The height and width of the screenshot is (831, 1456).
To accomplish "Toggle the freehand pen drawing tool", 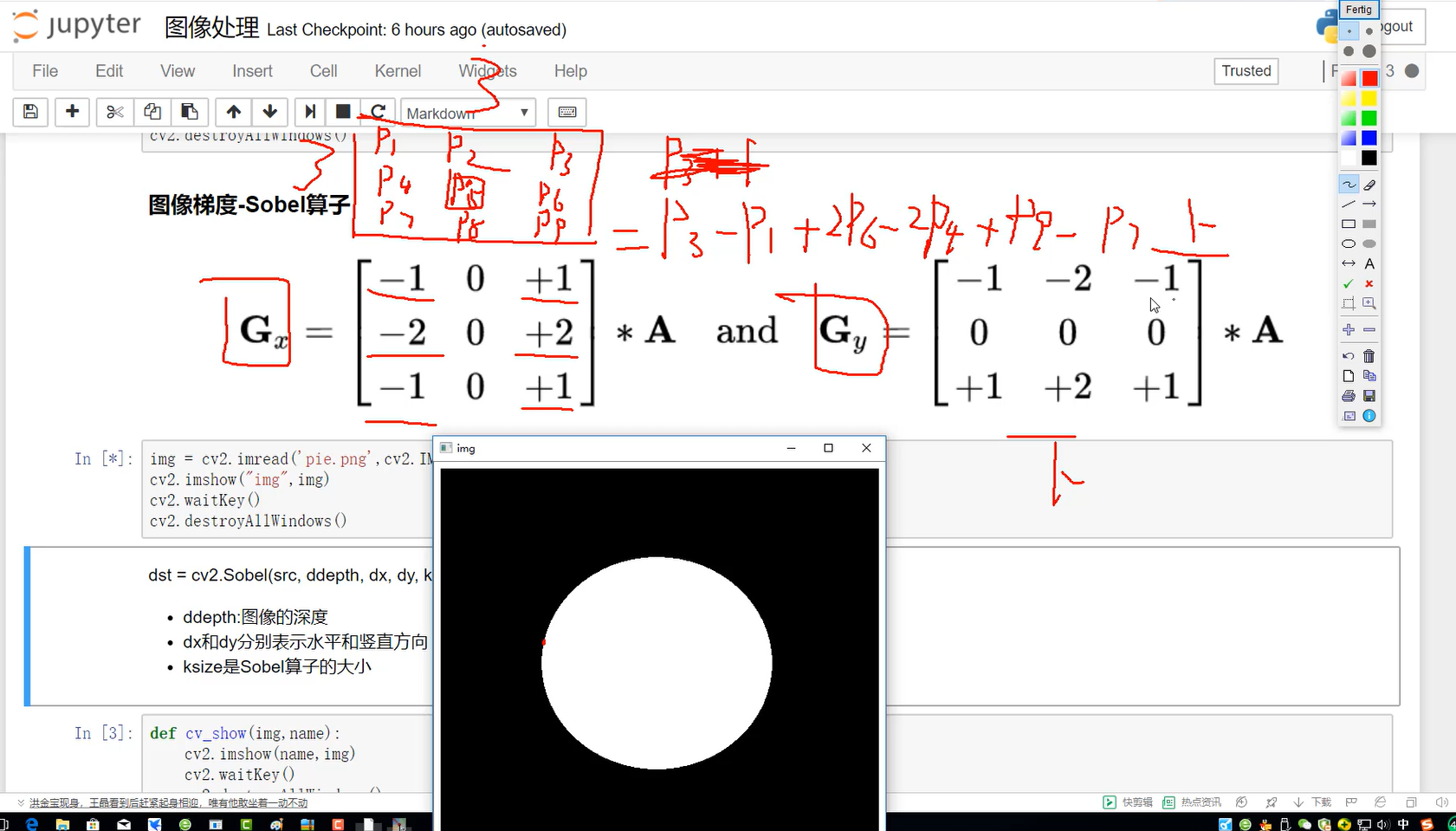I will pyautogui.click(x=1349, y=185).
